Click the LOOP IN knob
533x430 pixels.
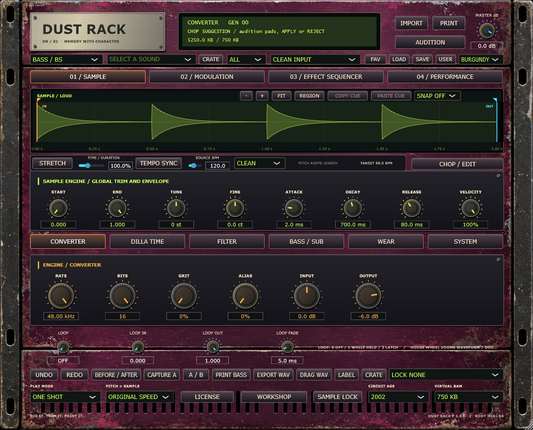tap(138, 347)
